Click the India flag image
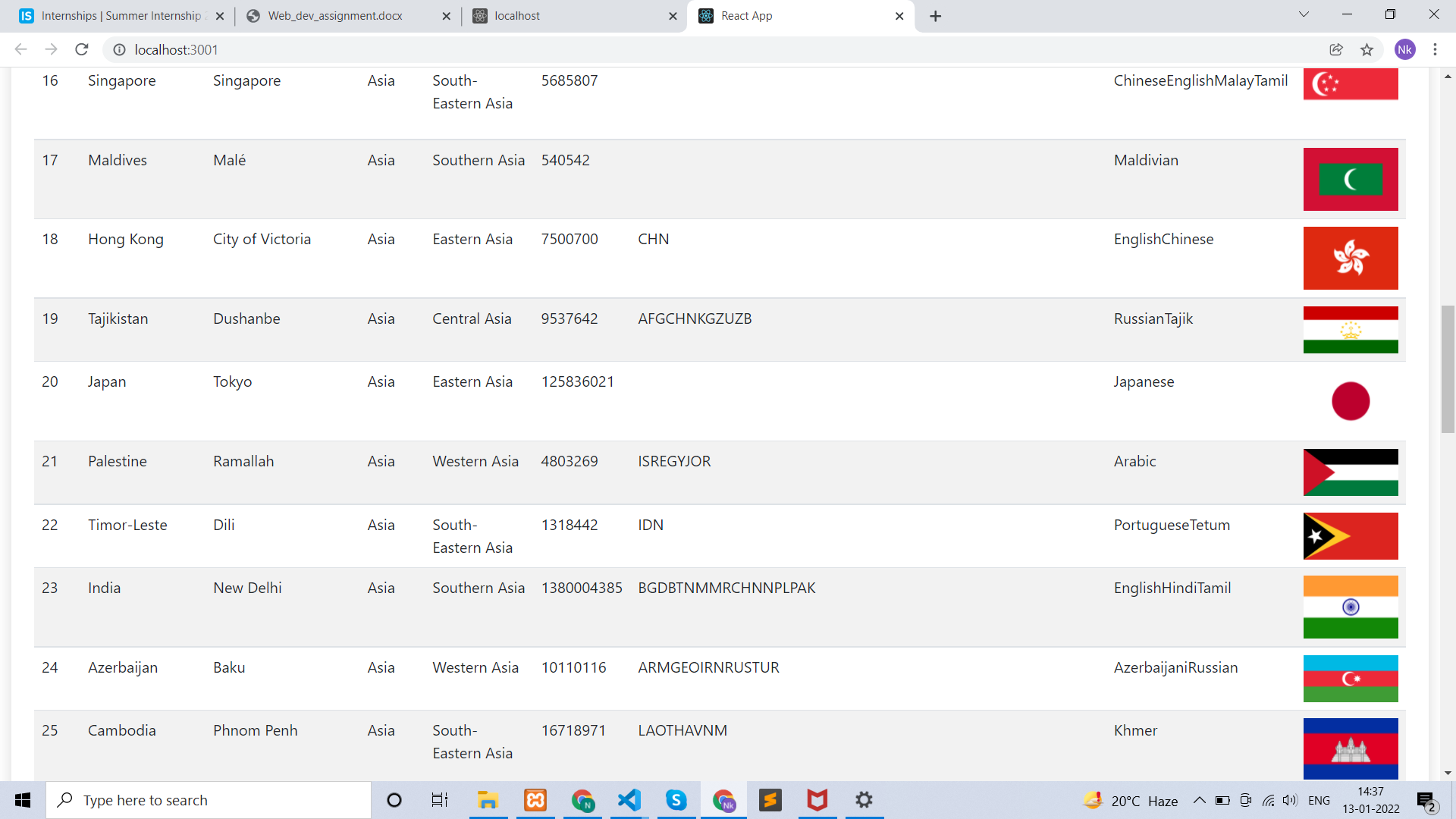 [x=1351, y=607]
